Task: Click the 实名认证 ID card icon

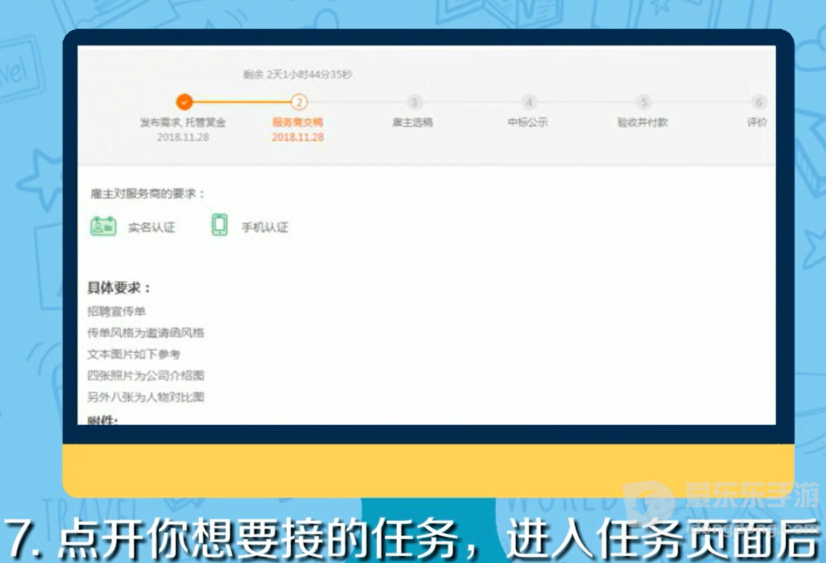Action: pyautogui.click(x=103, y=226)
